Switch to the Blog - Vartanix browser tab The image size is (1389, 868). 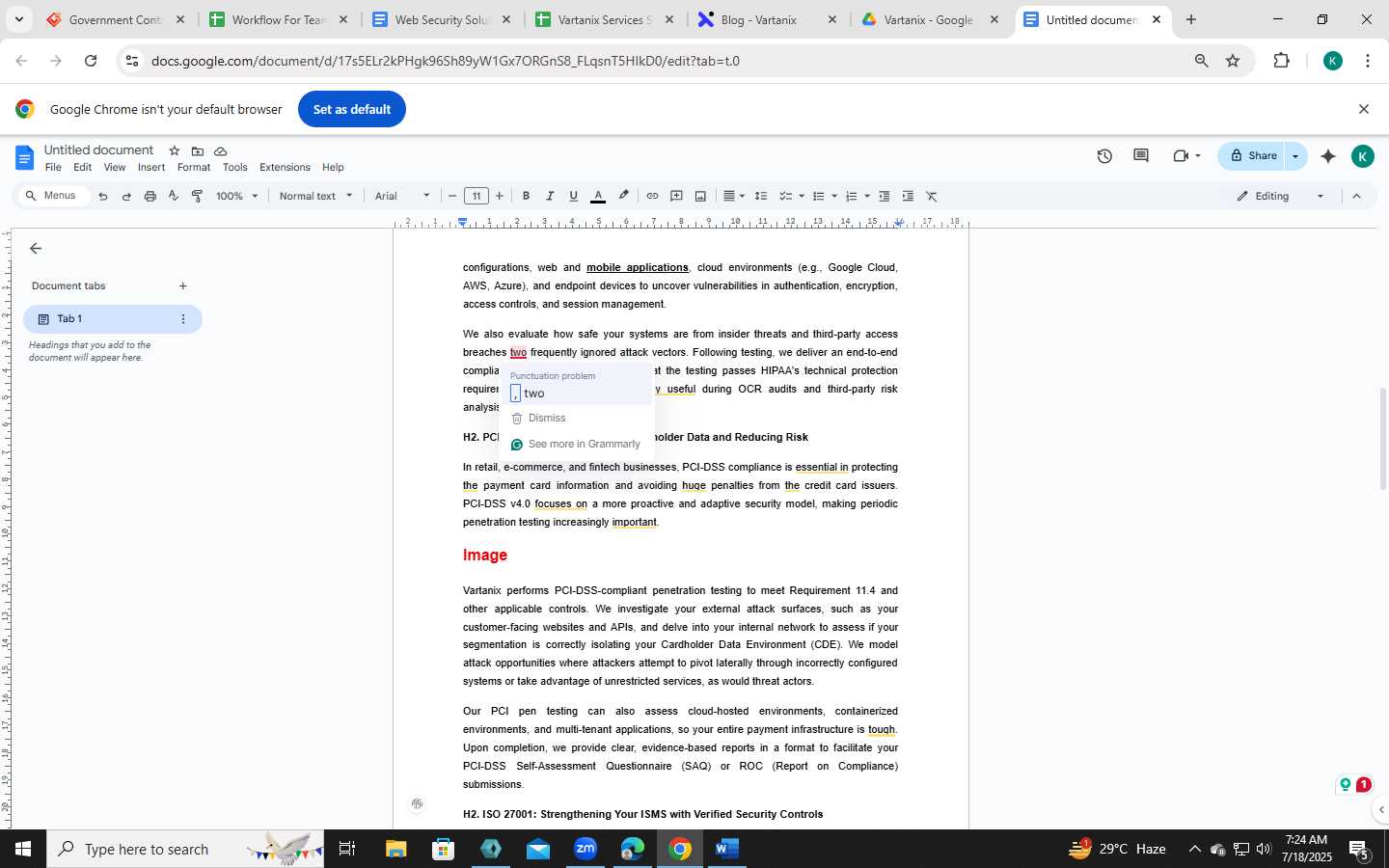[769, 19]
